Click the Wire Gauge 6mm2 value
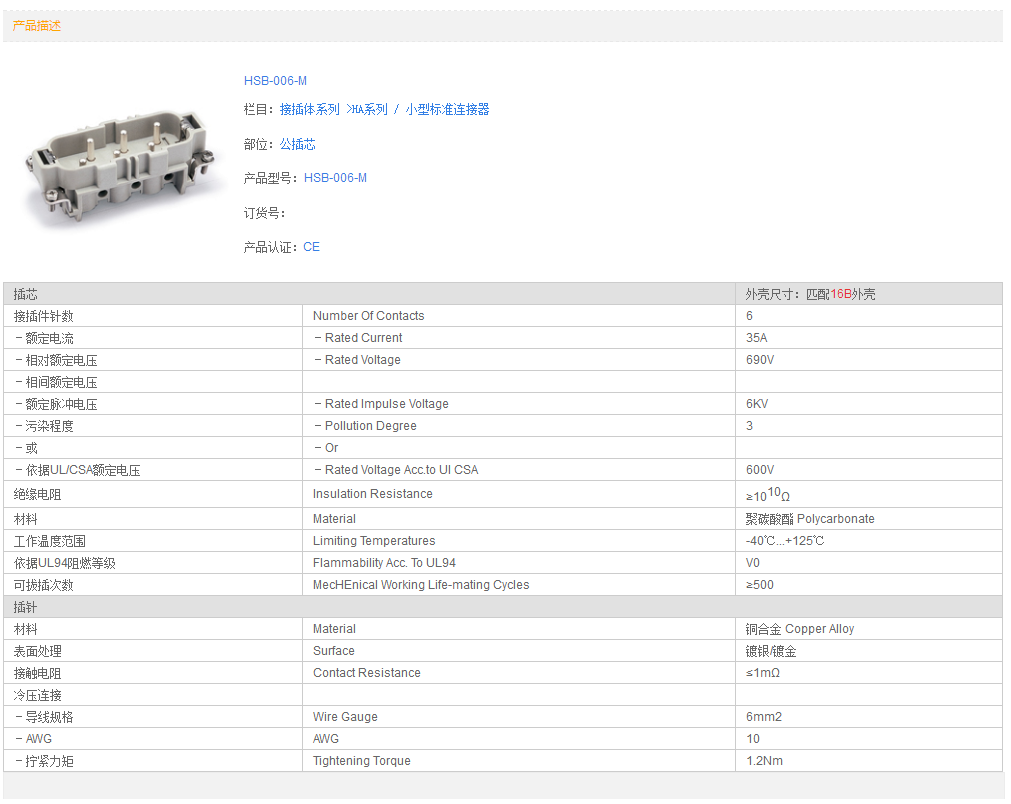Viewport: 1011px width, 804px height. pos(763,717)
